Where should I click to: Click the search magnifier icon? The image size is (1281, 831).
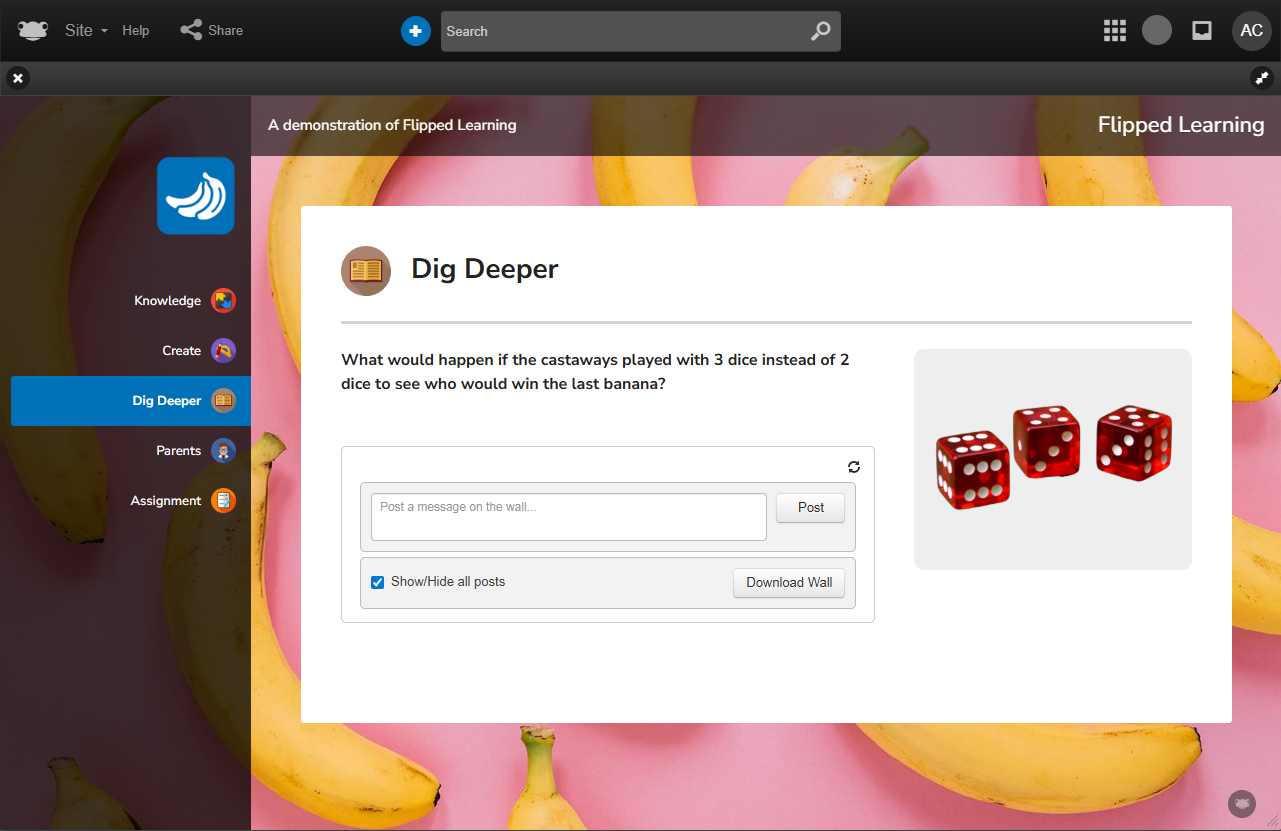(820, 31)
